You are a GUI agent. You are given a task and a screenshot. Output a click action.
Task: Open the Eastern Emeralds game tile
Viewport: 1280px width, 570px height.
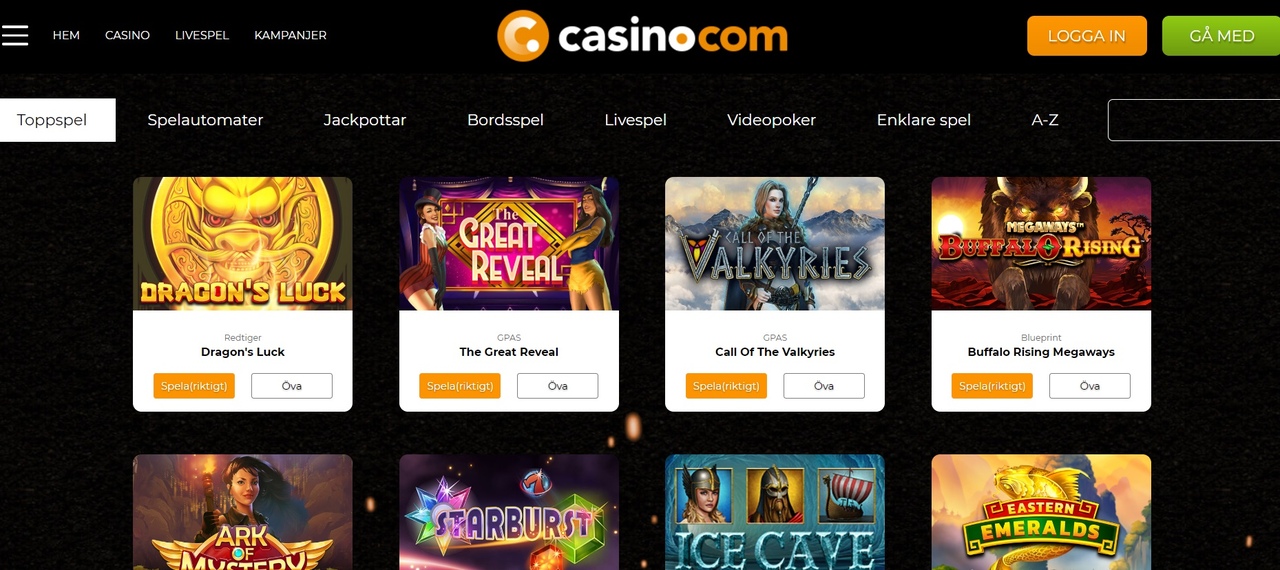tap(1041, 512)
